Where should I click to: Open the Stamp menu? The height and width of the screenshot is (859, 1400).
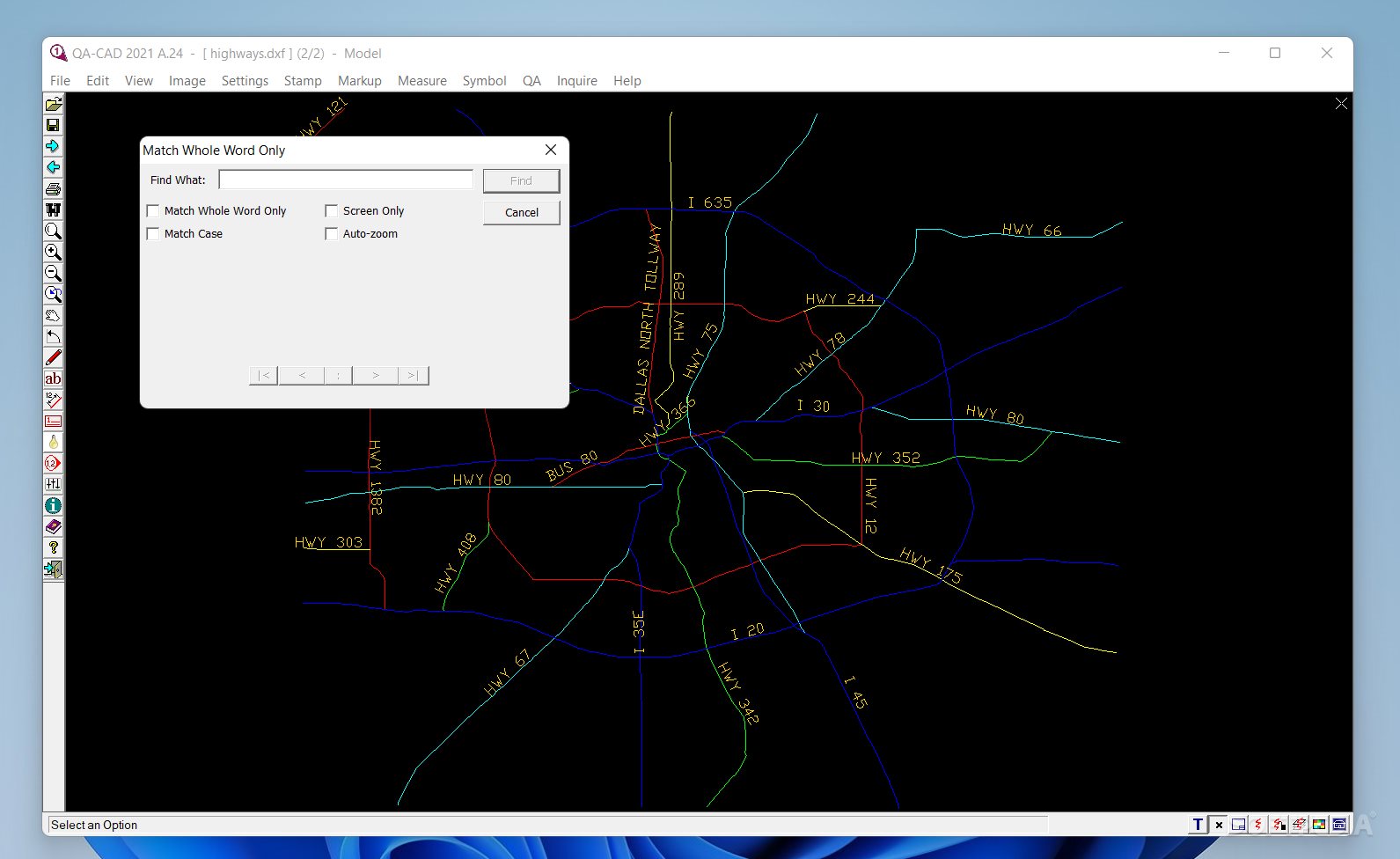click(x=303, y=81)
